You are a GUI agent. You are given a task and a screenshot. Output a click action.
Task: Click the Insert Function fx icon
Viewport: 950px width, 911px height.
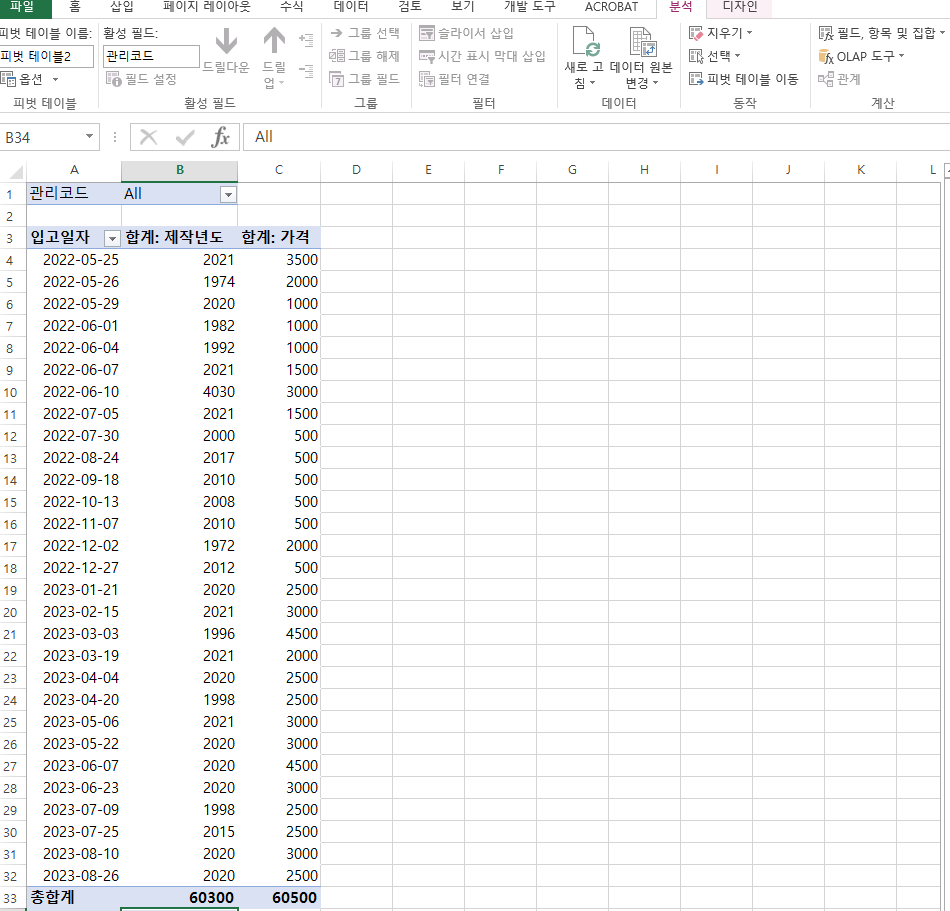click(x=220, y=137)
